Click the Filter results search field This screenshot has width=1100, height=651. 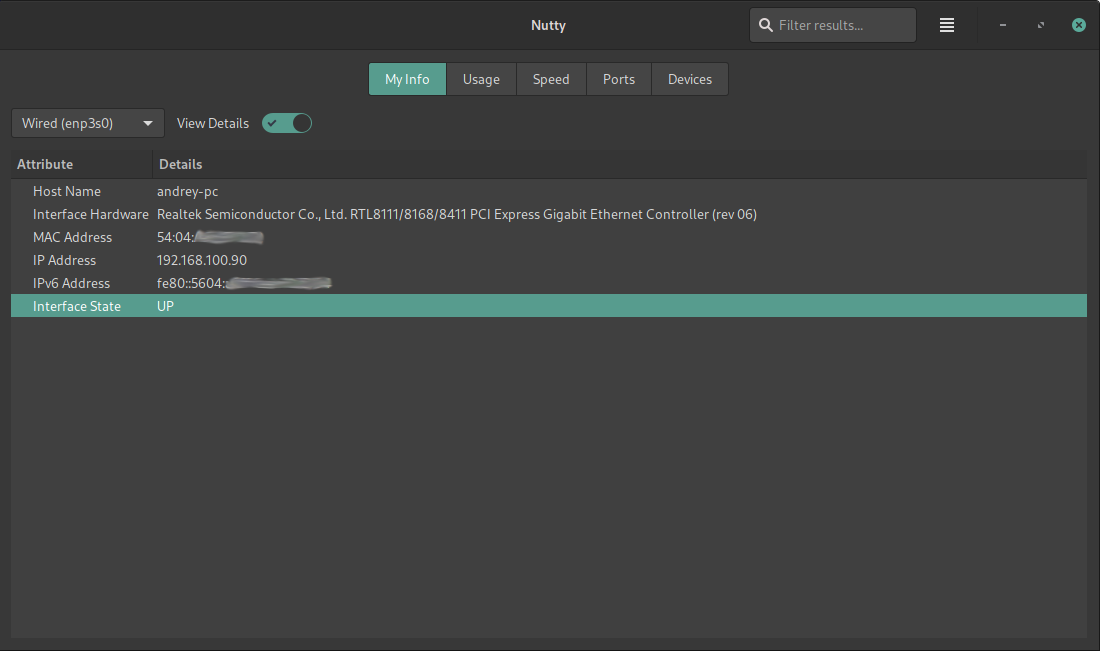coord(840,25)
